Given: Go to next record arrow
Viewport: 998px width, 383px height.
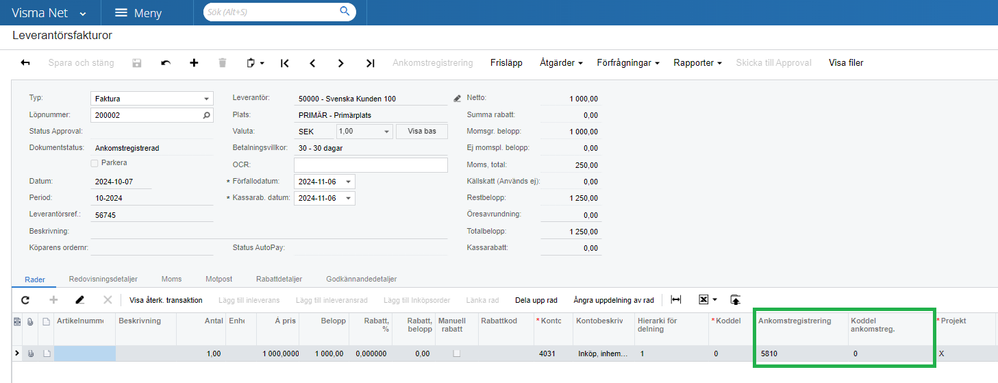Looking at the screenshot, I should [341, 63].
